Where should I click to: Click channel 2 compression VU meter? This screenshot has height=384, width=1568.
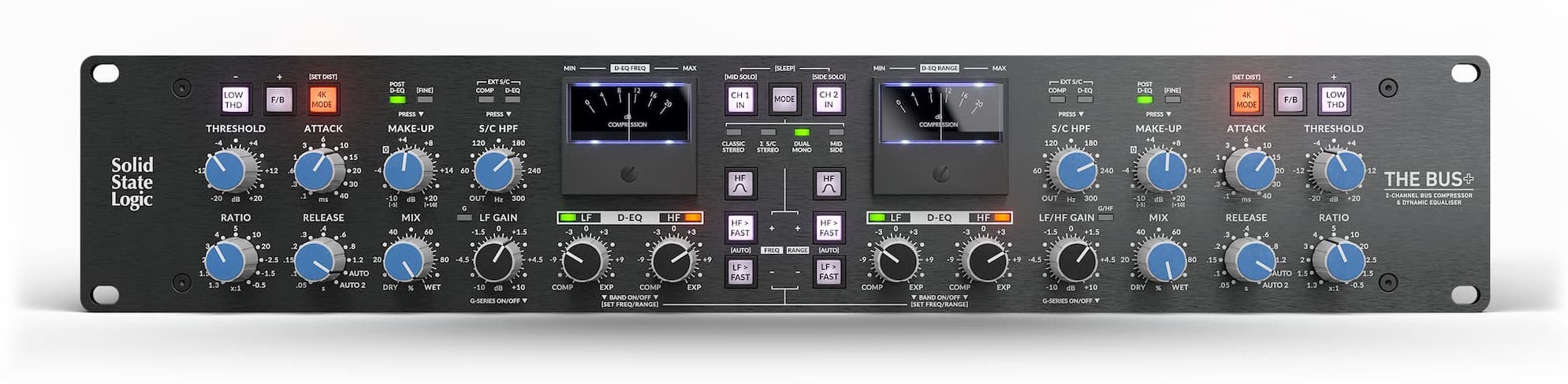pyautogui.click(x=939, y=112)
